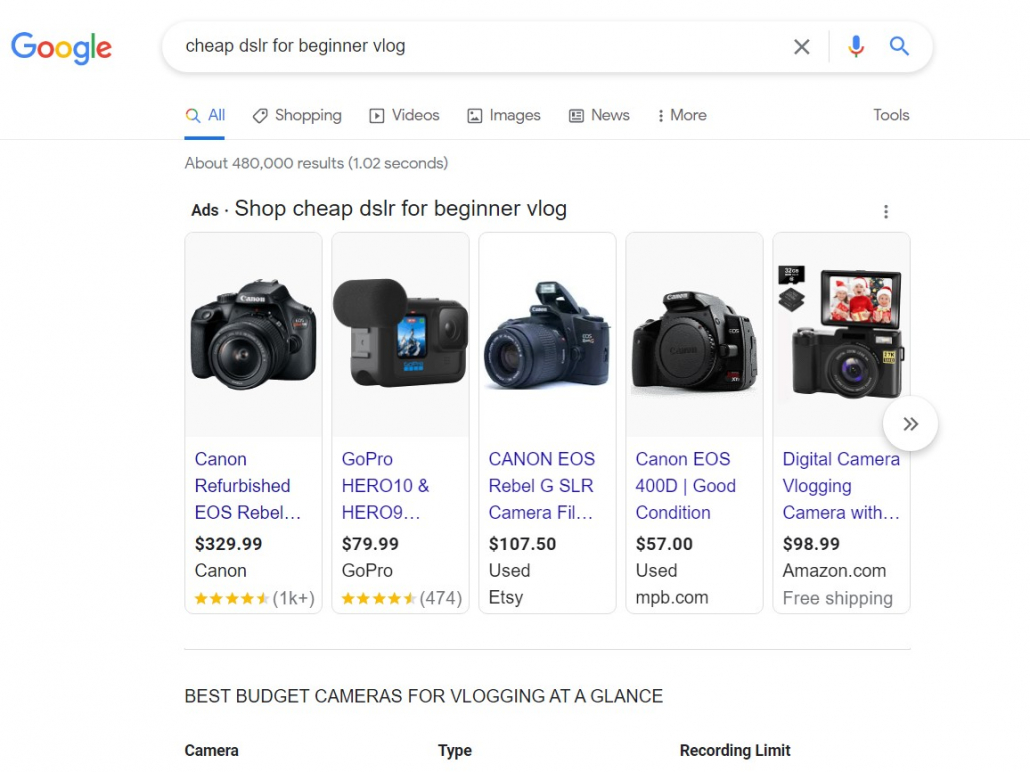1030x772 pixels.
Task: Open CANON EOS Rebel G SLR listing
Action: click(x=541, y=486)
